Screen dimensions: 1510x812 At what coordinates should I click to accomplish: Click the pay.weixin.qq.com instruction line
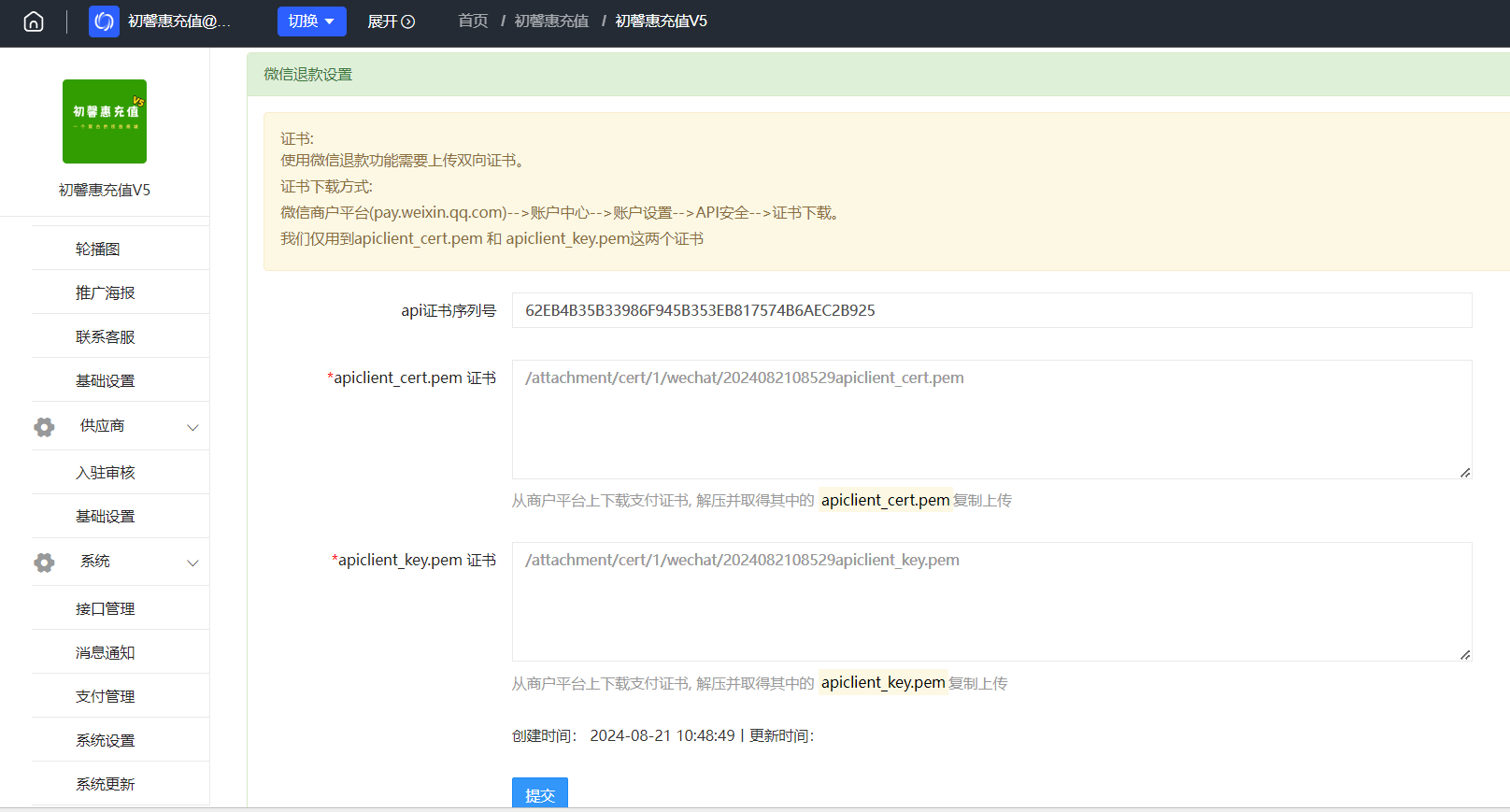coord(561,213)
